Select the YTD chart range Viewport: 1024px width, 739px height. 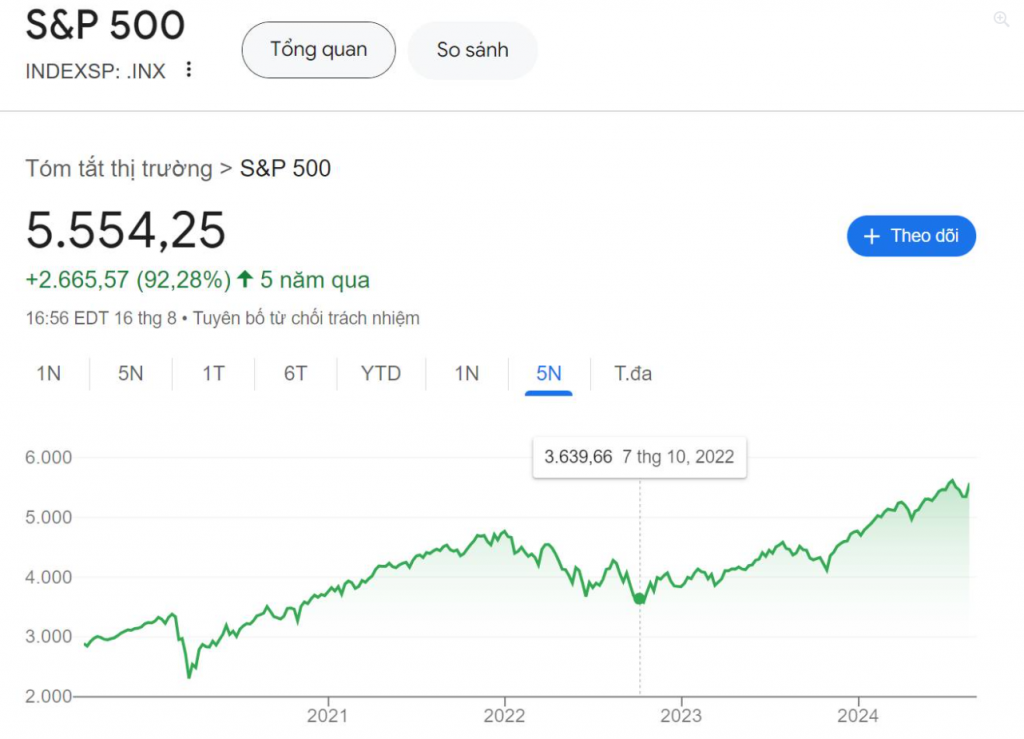pyautogui.click(x=381, y=374)
